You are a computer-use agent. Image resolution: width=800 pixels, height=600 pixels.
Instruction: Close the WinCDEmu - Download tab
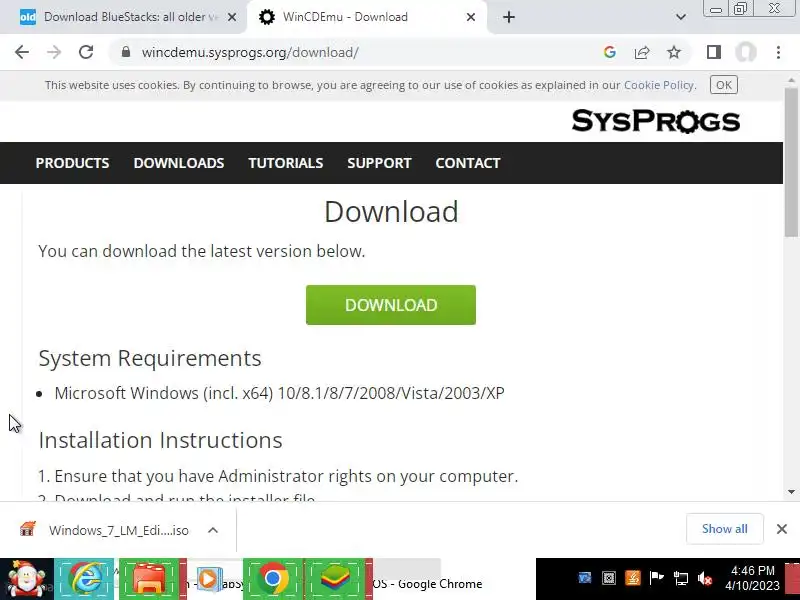pyautogui.click(x=471, y=17)
